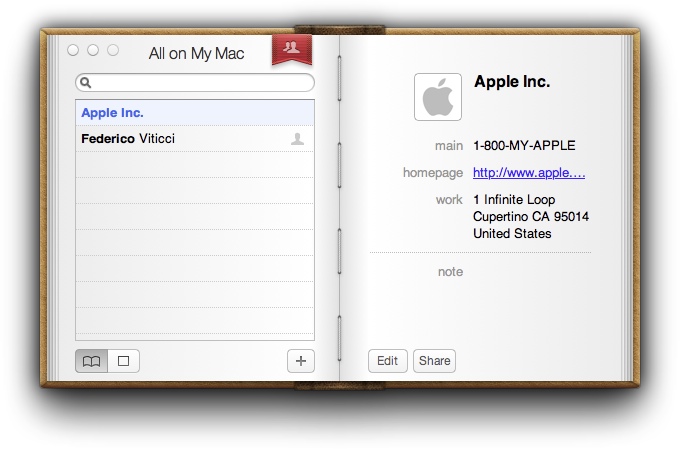This screenshot has width=680, height=449.
Task: Open the apple.com homepage link
Action: click(x=529, y=173)
